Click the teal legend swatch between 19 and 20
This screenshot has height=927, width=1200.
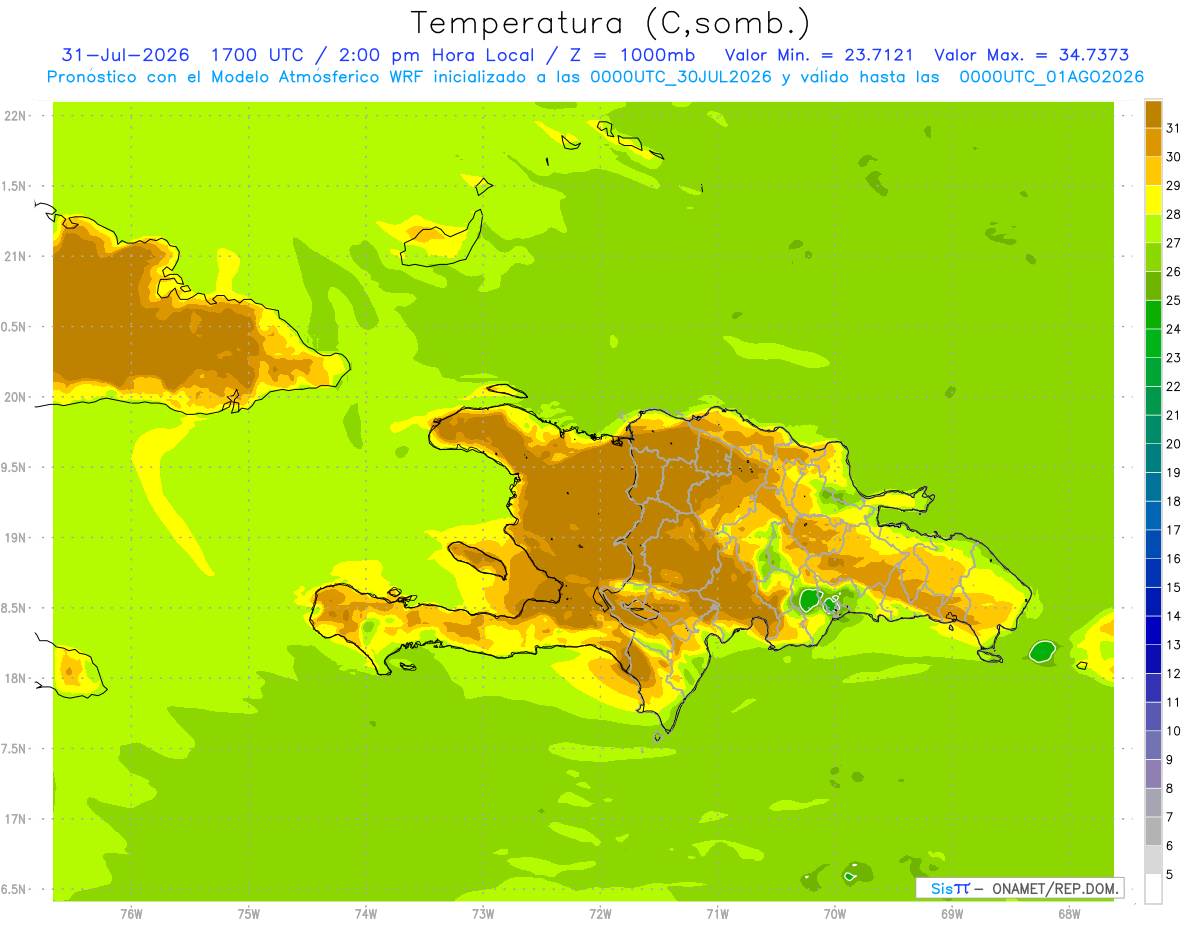[x=1153, y=458]
